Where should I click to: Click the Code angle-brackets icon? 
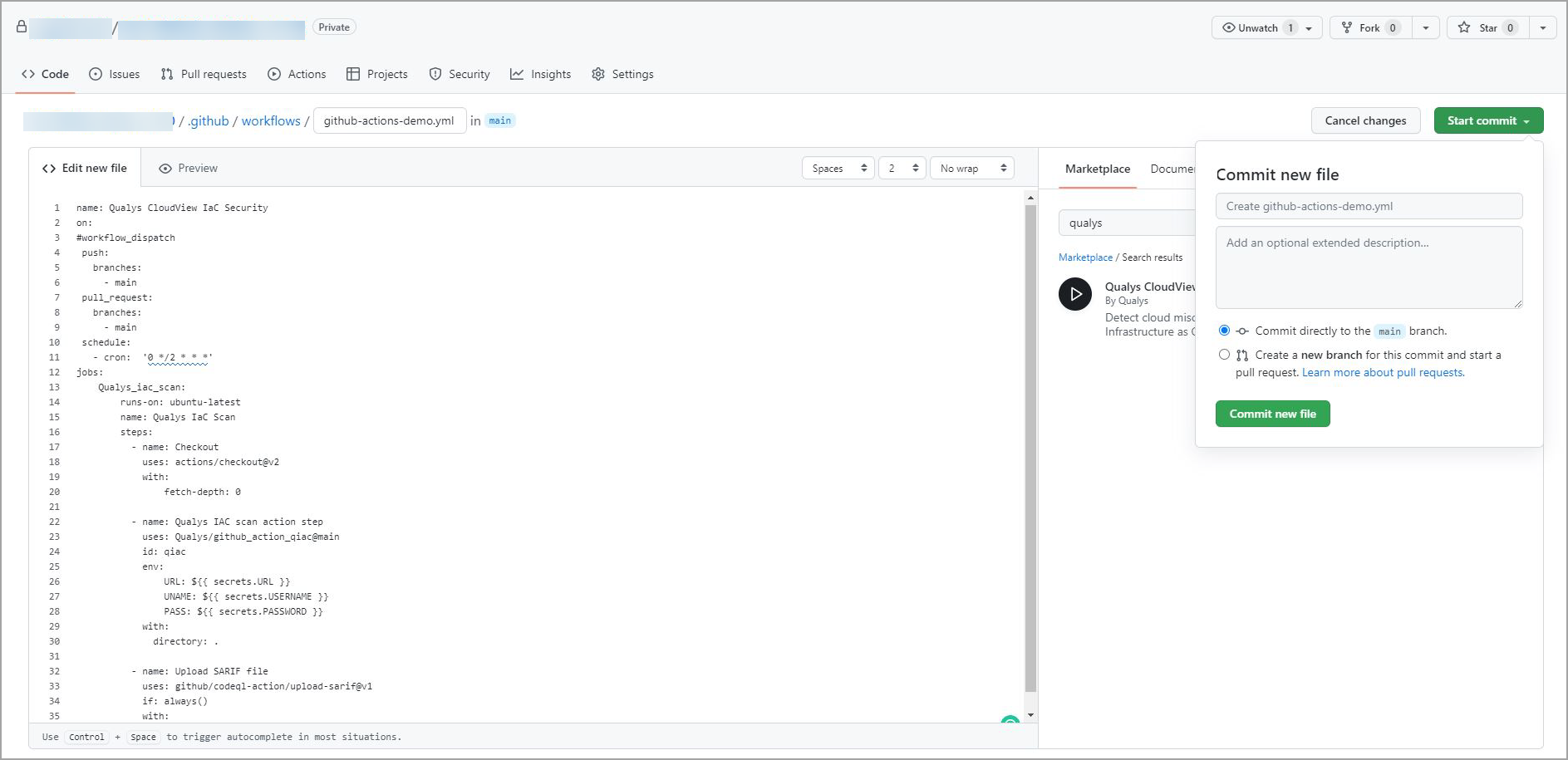(27, 74)
